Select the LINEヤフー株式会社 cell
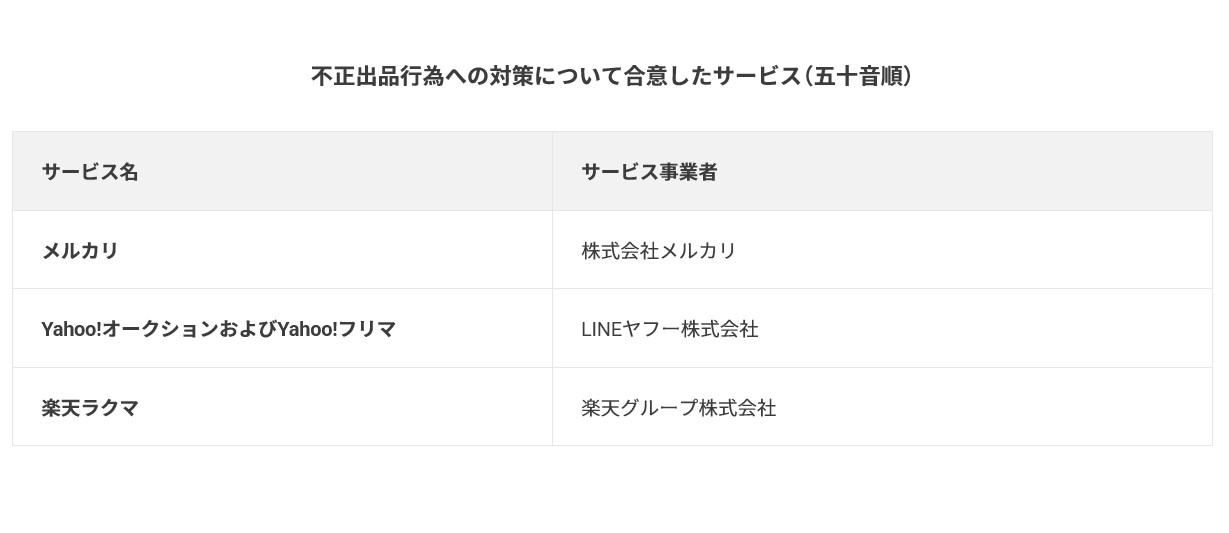 tap(670, 329)
